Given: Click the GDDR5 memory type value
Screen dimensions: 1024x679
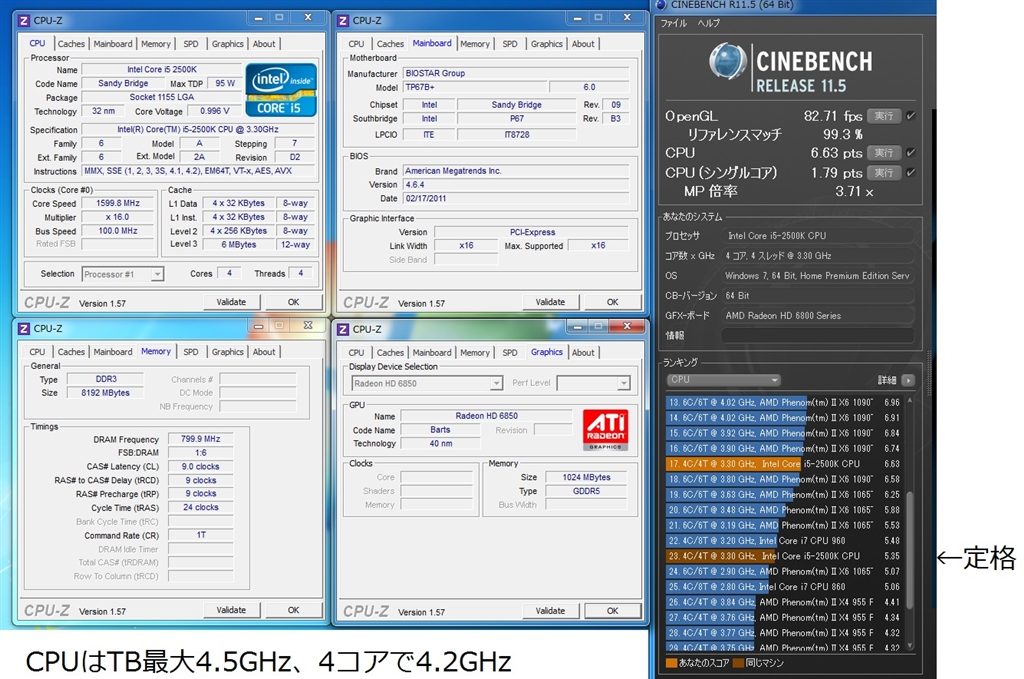Looking at the screenshot, I should (x=586, y=491).
